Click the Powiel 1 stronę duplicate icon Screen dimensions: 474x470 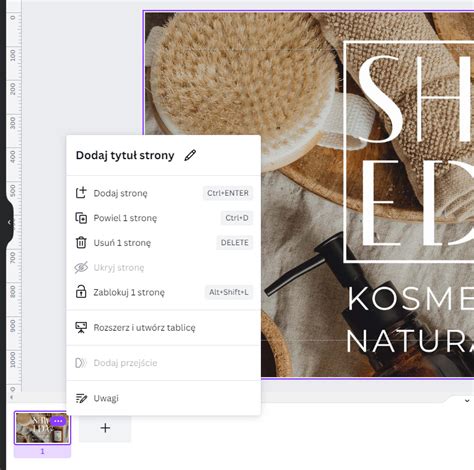coord(81,218)
